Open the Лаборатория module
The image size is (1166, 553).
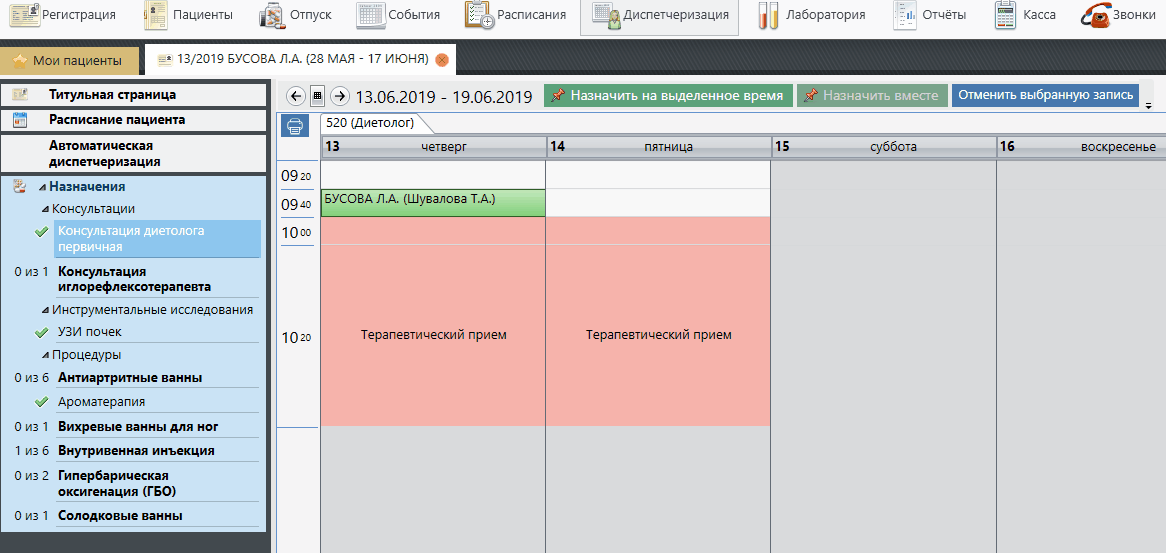click(x=811, y=15)
